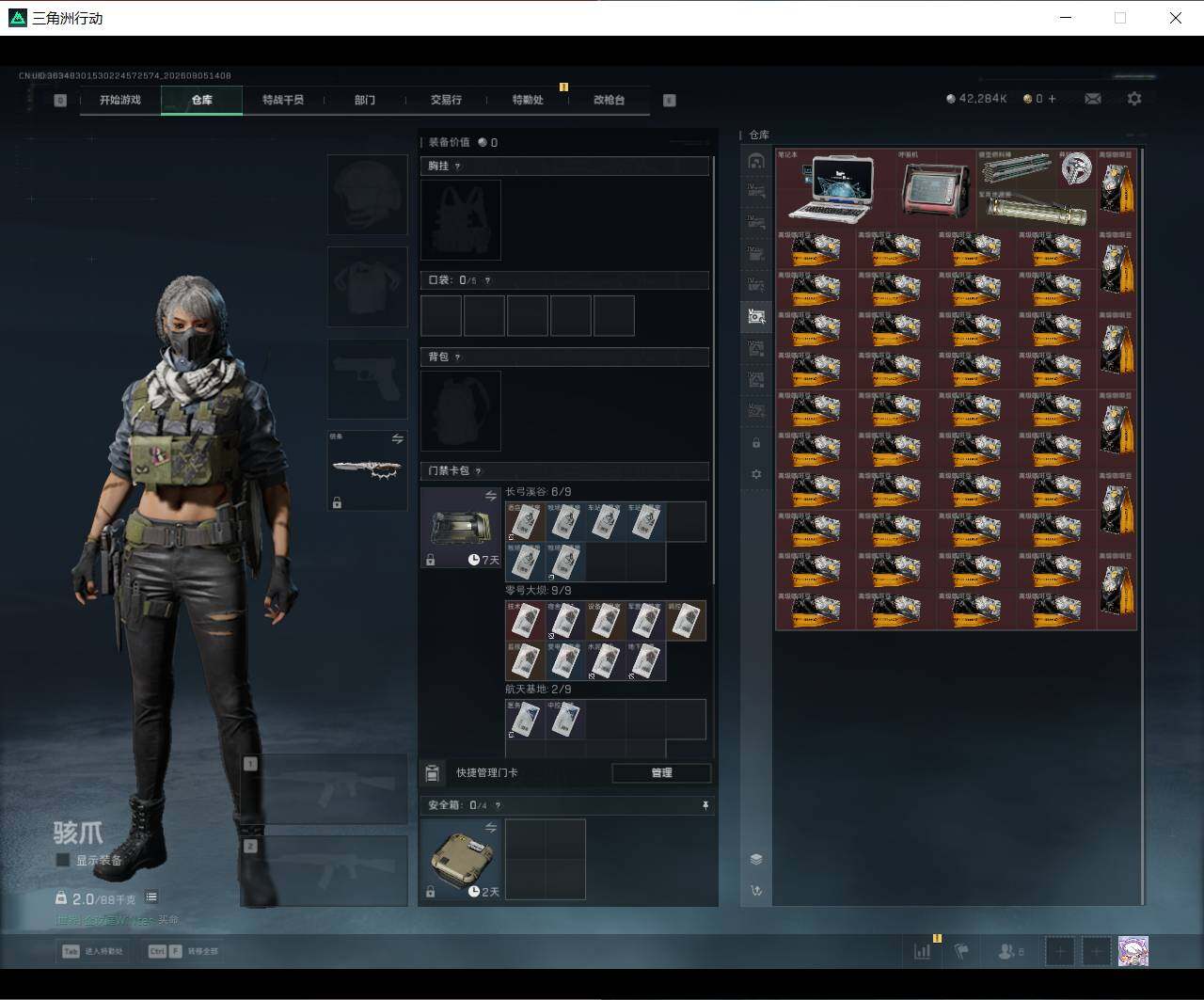Click swap arrows on key card case
The image size is (1204, 1000).
pos(490,496)
